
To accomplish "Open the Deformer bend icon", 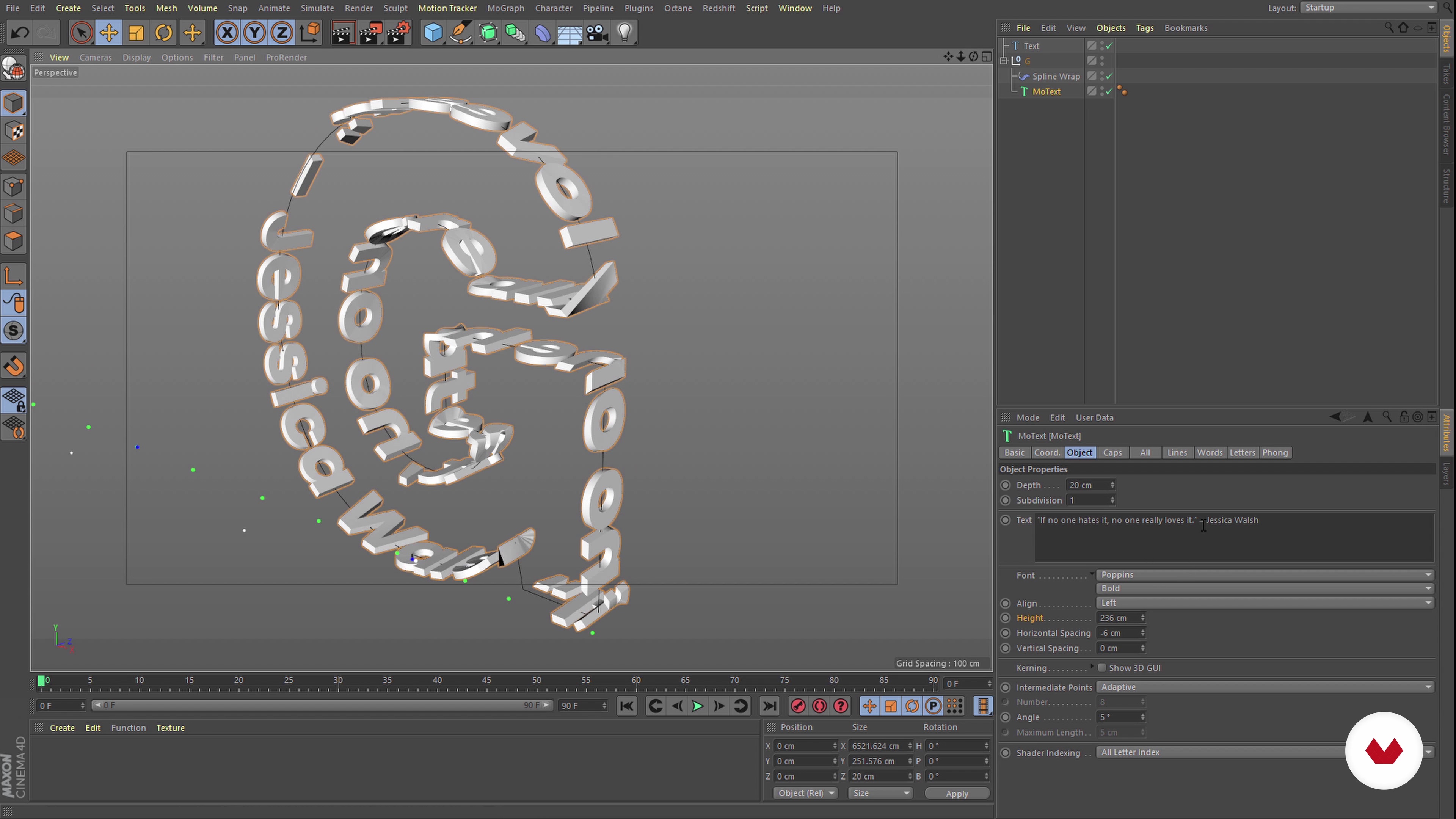I will 543,33.
